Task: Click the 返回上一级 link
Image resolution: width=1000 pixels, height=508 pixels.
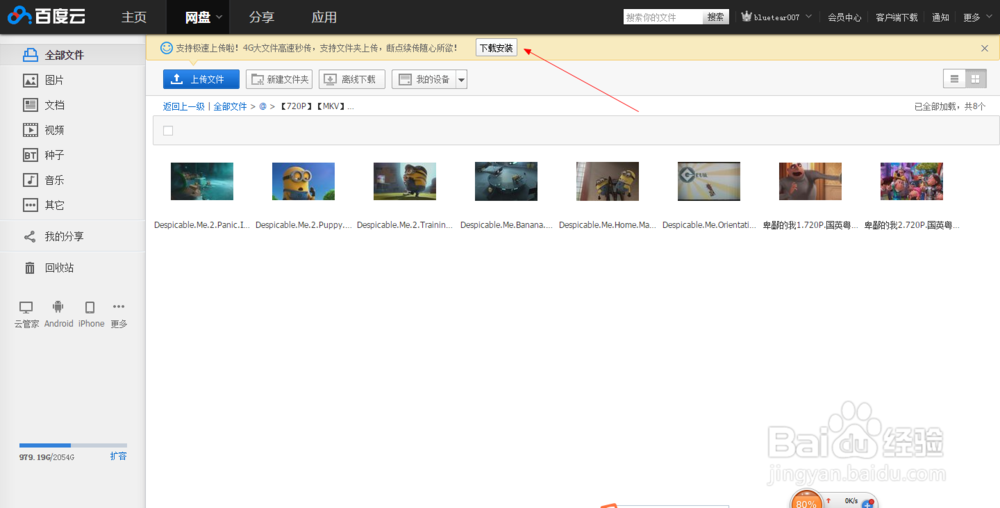Action: (x=184, y=106)
